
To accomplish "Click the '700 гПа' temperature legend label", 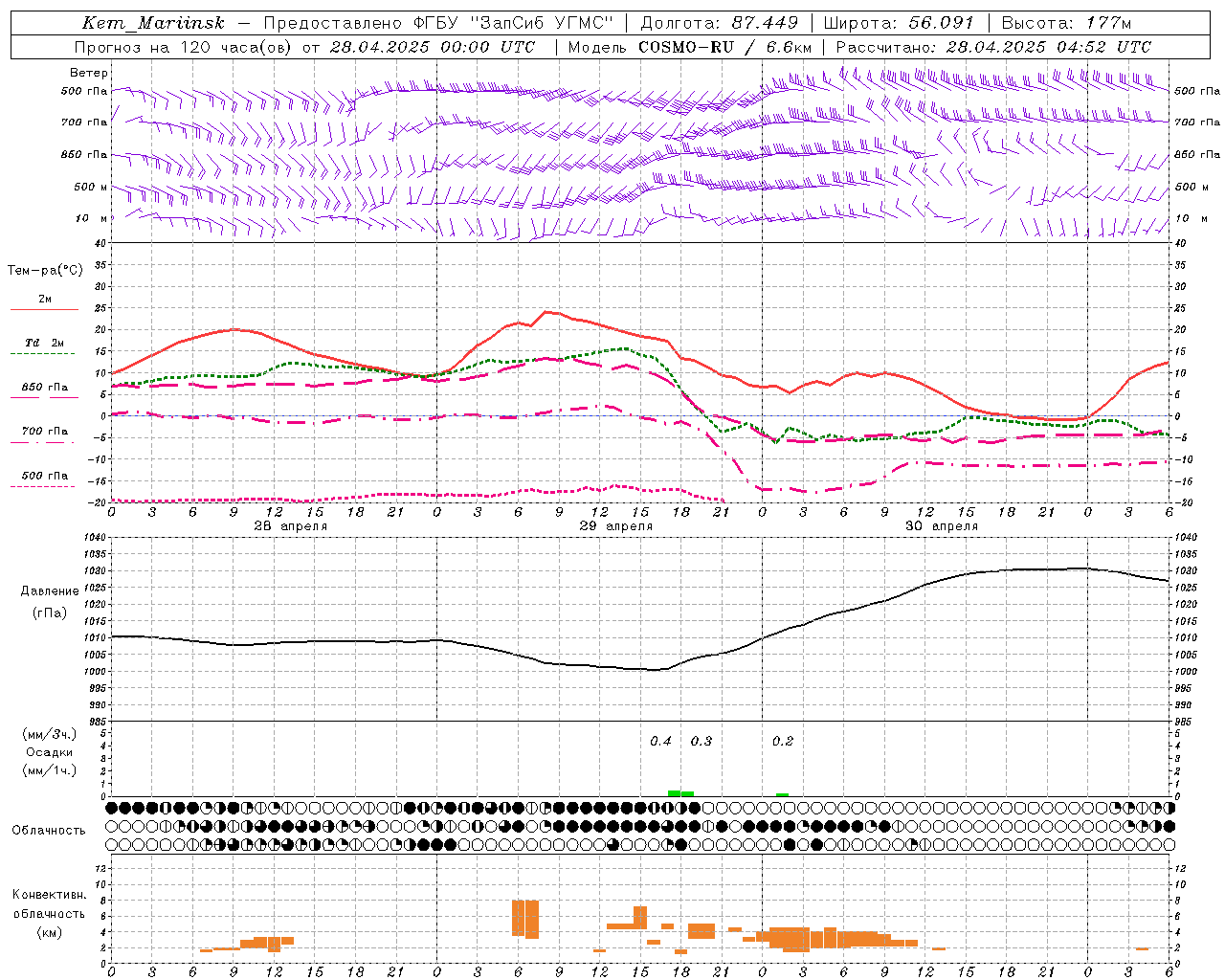I will pos(44,431).
